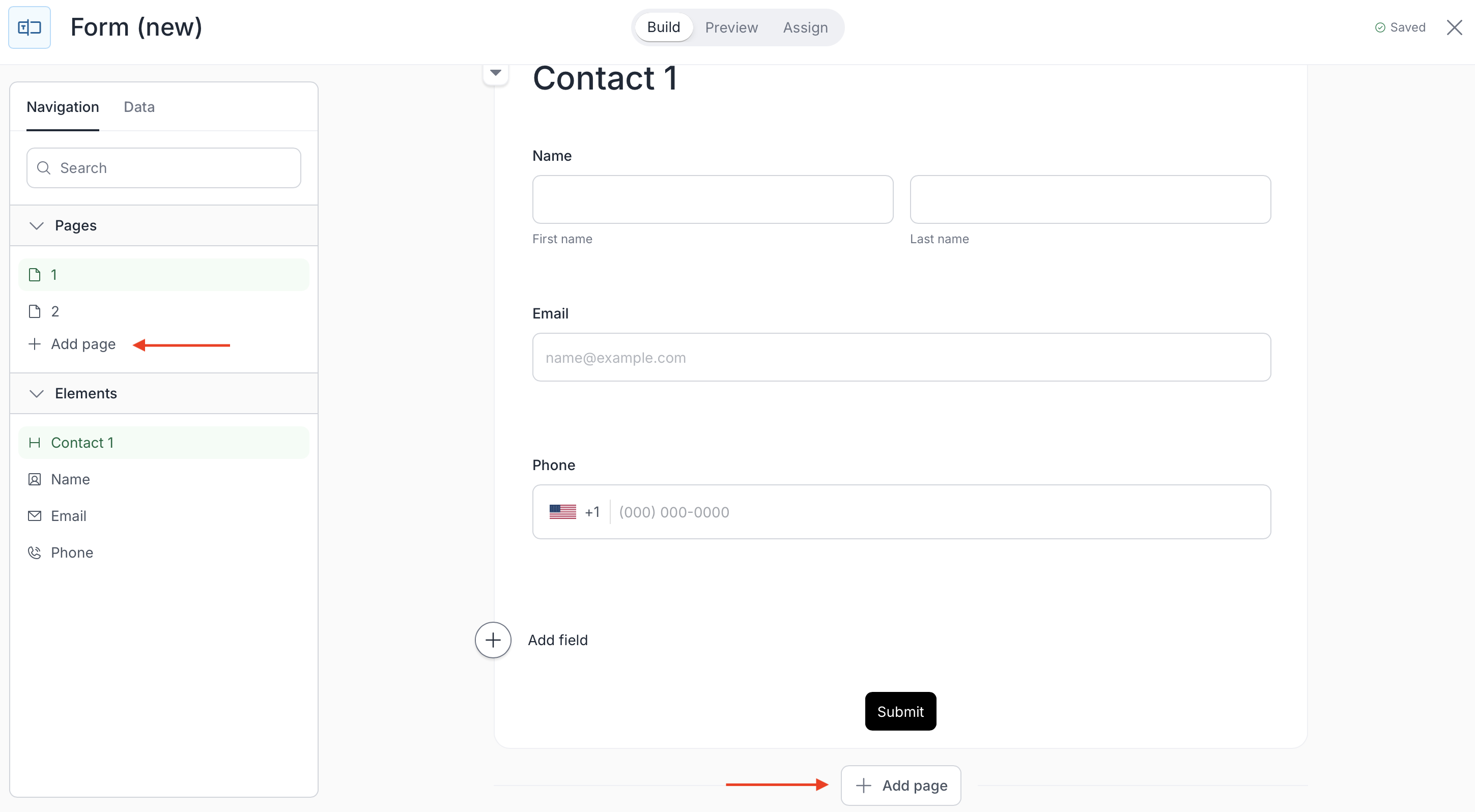The width and height of the screenshot is (1475, 812).
Task: Click the Name element contact icon
Action: [x=35, y=479]
